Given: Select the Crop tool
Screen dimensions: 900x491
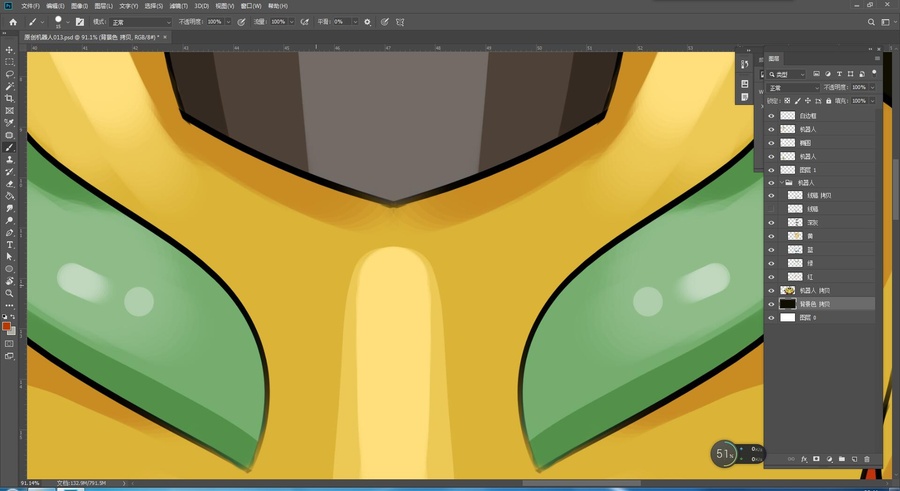Looking at the screenshot, I should click(x=9, y=99).
